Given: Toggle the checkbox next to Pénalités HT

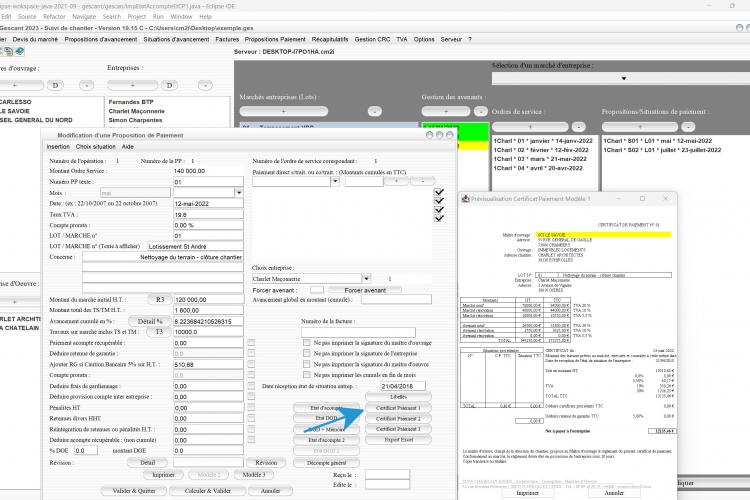Looking at the screenshot, I should 251,407.
